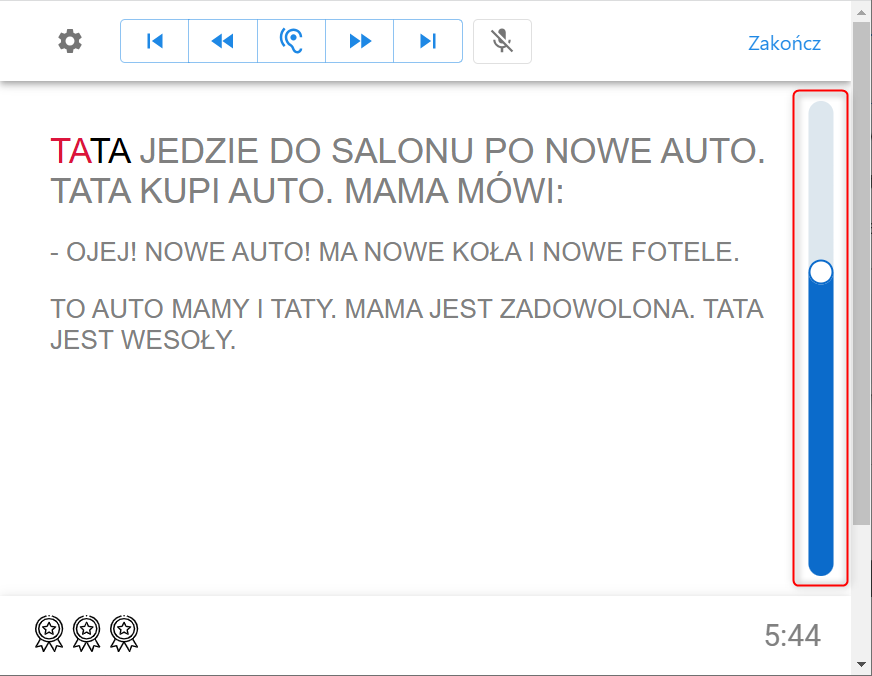Click the vertical slider's round handle

821,272
